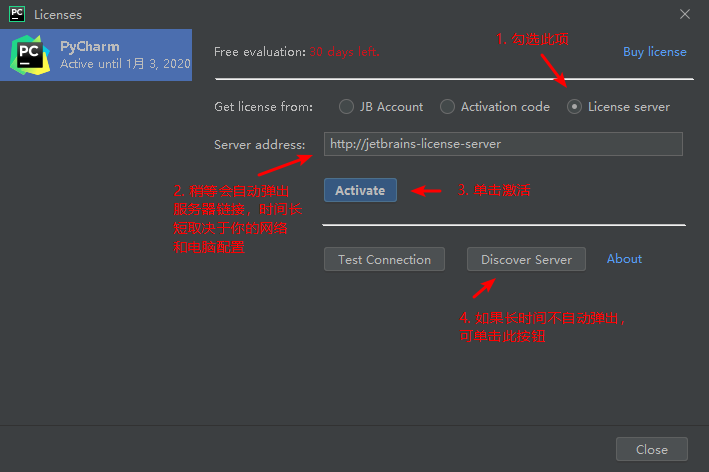Click the PC icon in title bar
Image resolution: width=709 pixels, height=472 pixels.
pyautogui.click(x=17, y=14)
